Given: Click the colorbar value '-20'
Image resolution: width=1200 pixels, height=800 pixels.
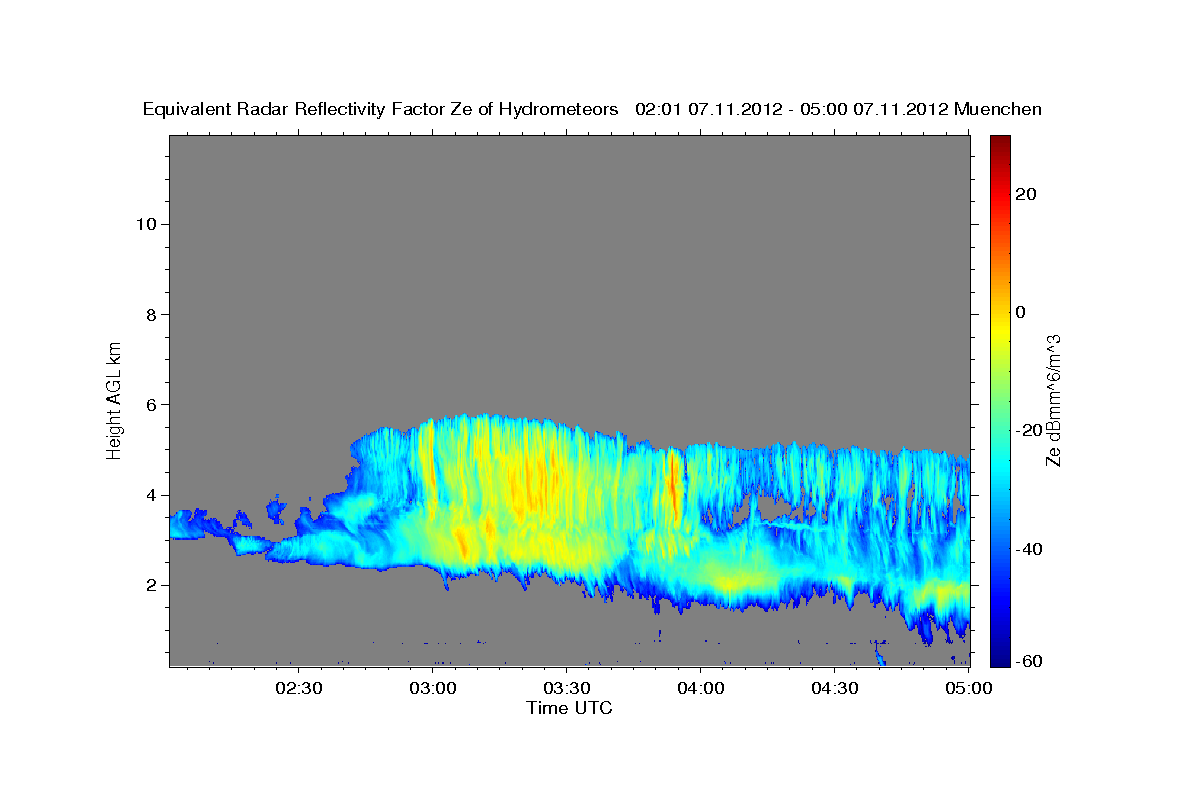Looking at the screenshot, I should (1028, 431).
